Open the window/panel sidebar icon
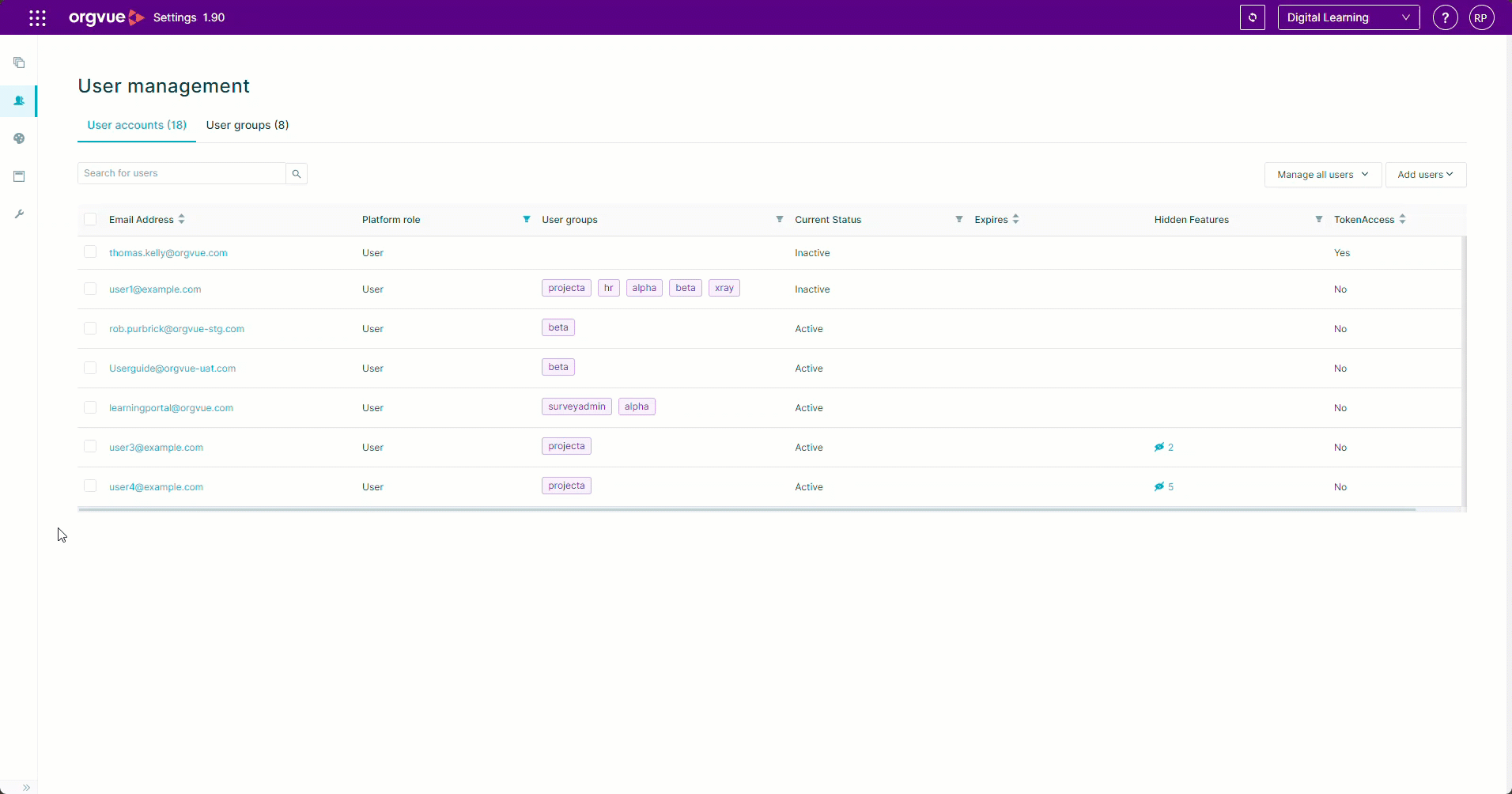 [x=19, y=176]
